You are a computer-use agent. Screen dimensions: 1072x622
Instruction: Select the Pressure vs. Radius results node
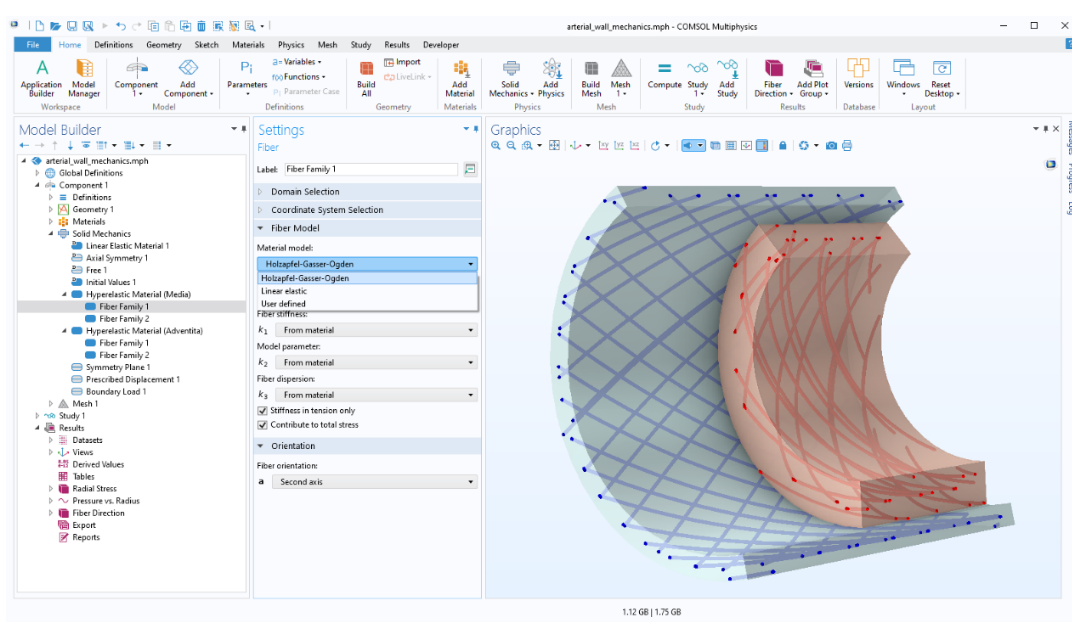coord(105,501)
